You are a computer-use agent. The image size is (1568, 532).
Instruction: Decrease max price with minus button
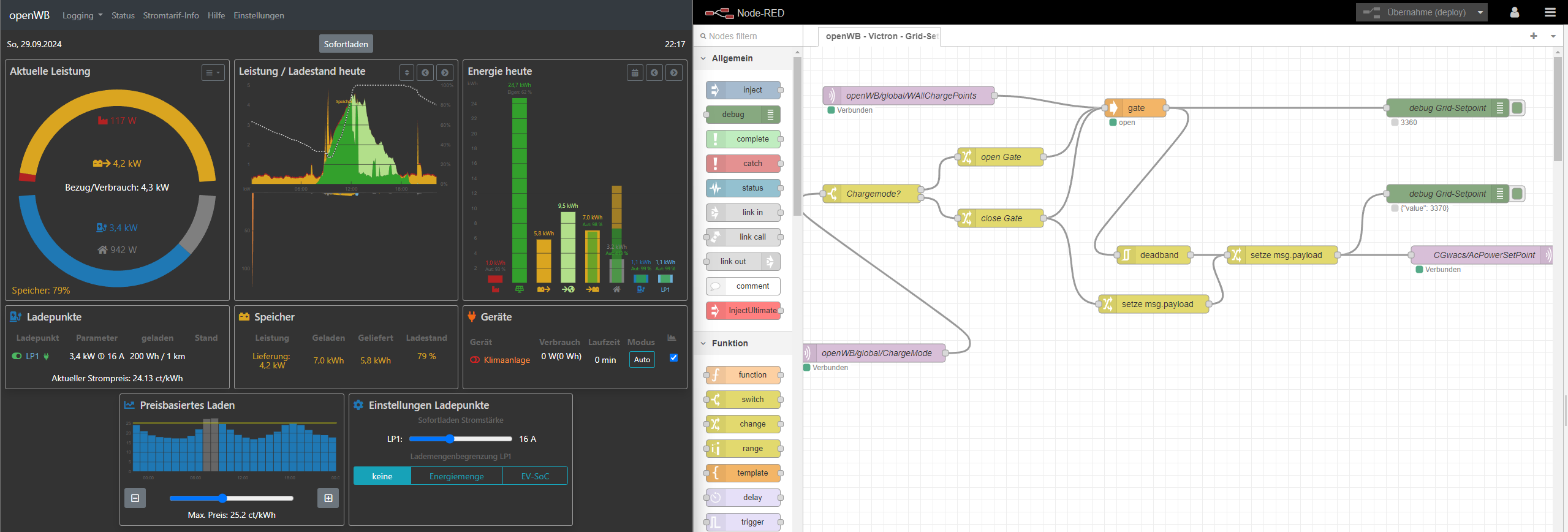pyautogui.click(x=135, y=498)
